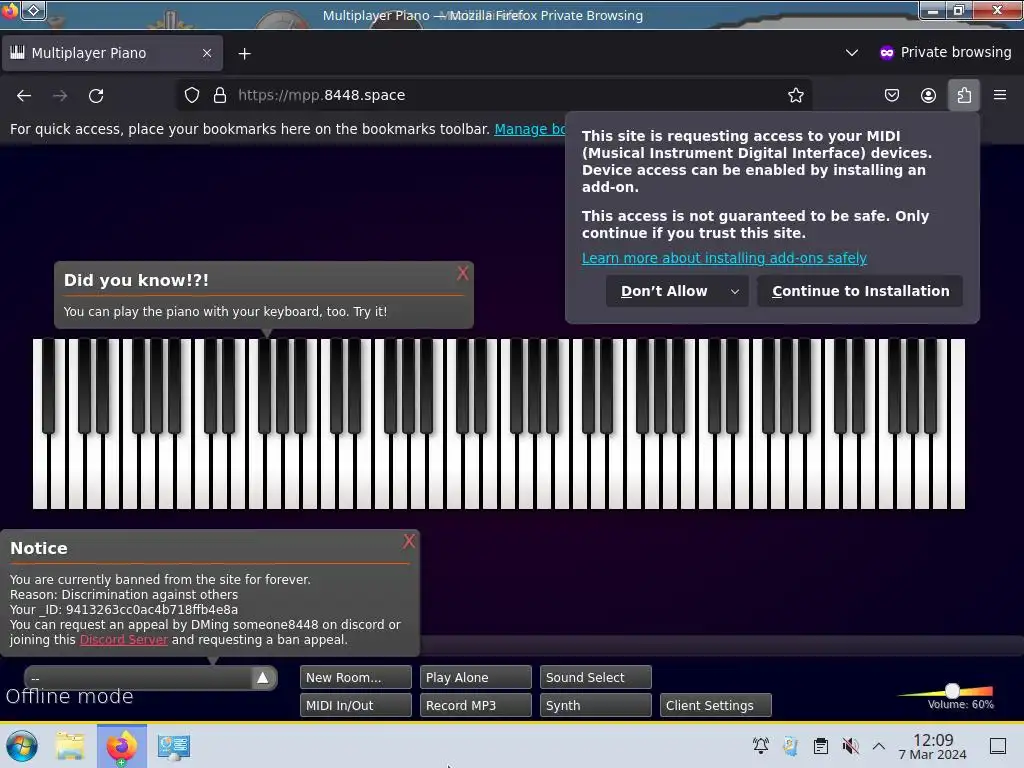Show site security padlock info
Image resolution: width=1024 pixels, height=768 pixels.
pos(220,95)
